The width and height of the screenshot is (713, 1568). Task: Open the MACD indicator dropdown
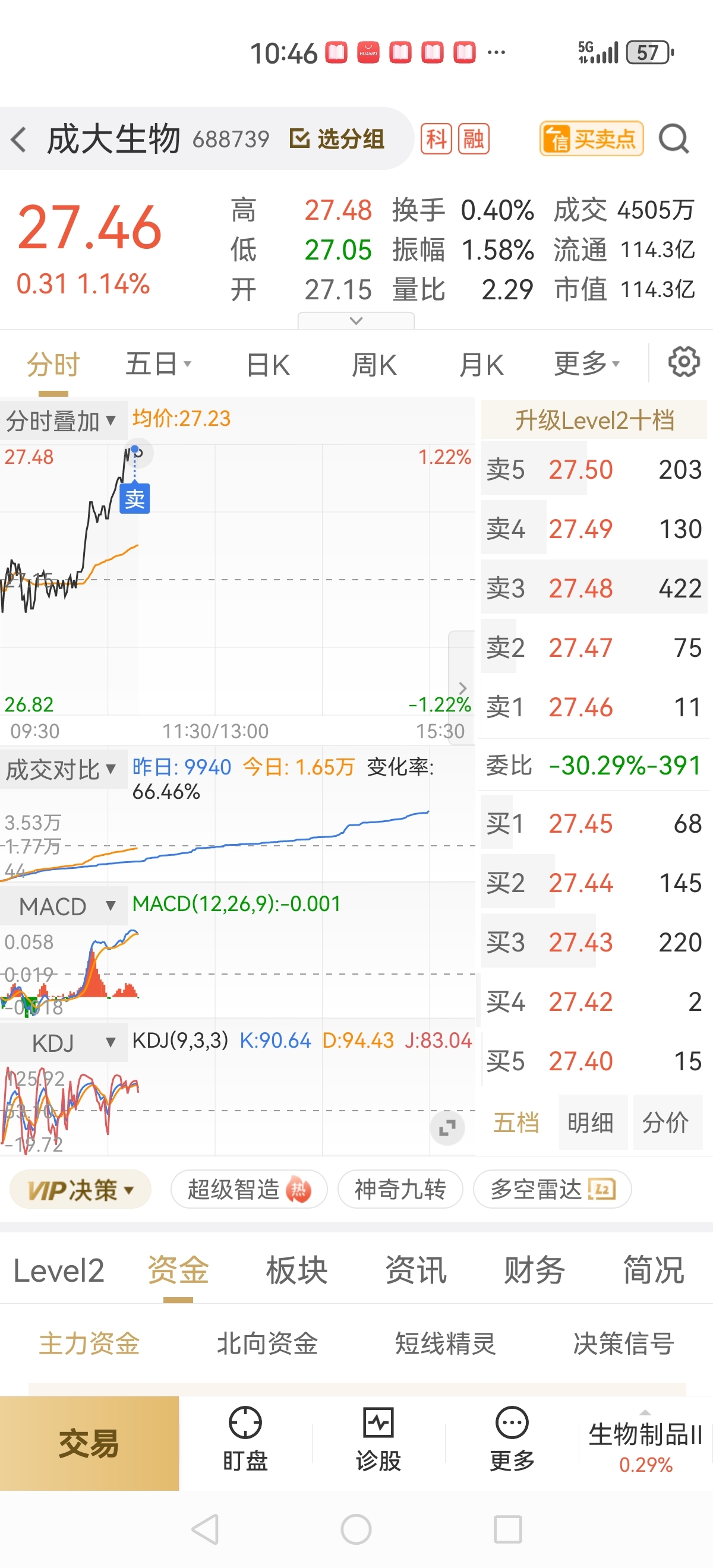[x=63, y=906]
